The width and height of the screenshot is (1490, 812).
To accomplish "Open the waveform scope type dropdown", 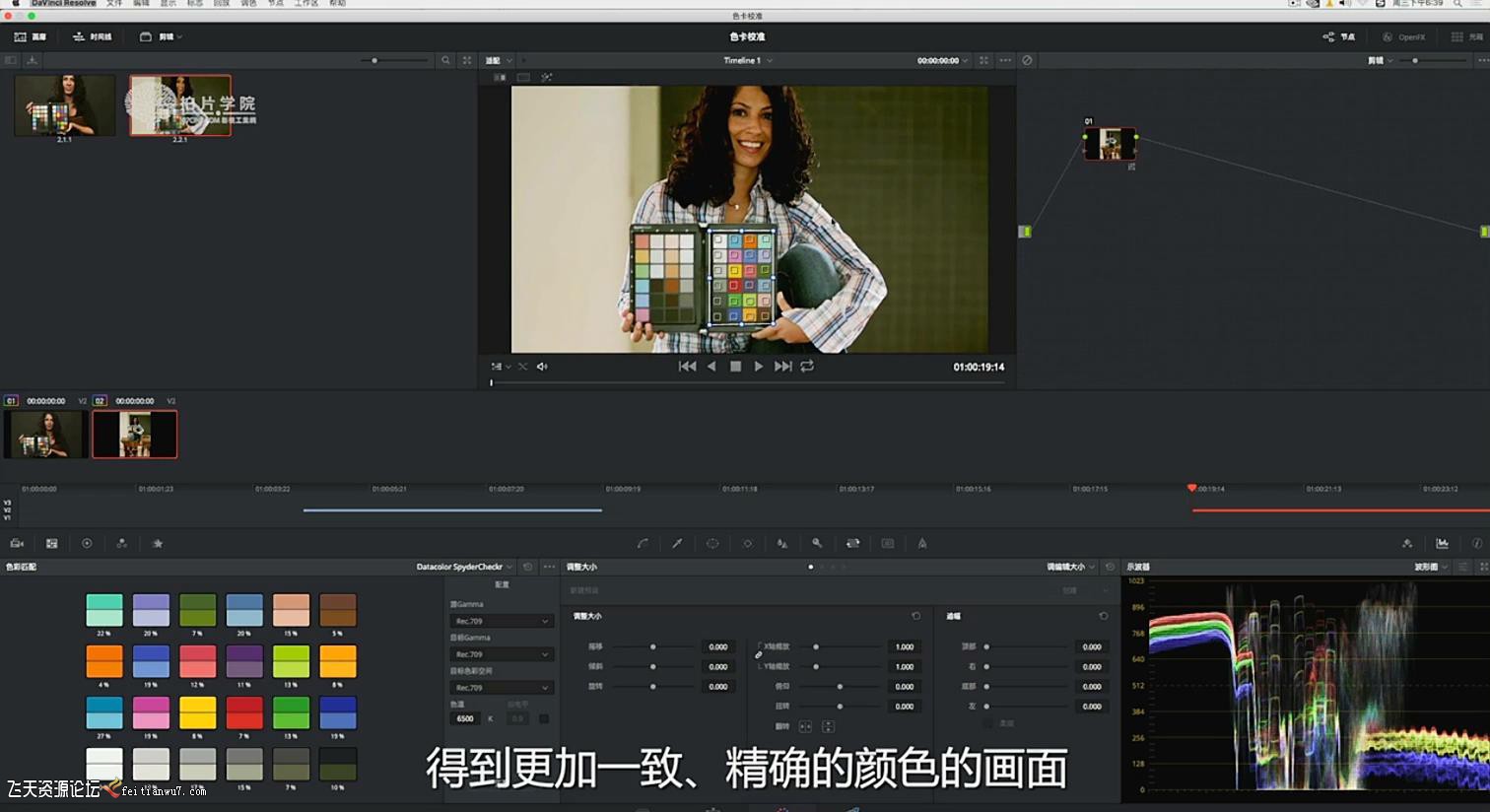I will pyautogui.click(x=1432, y=567).
